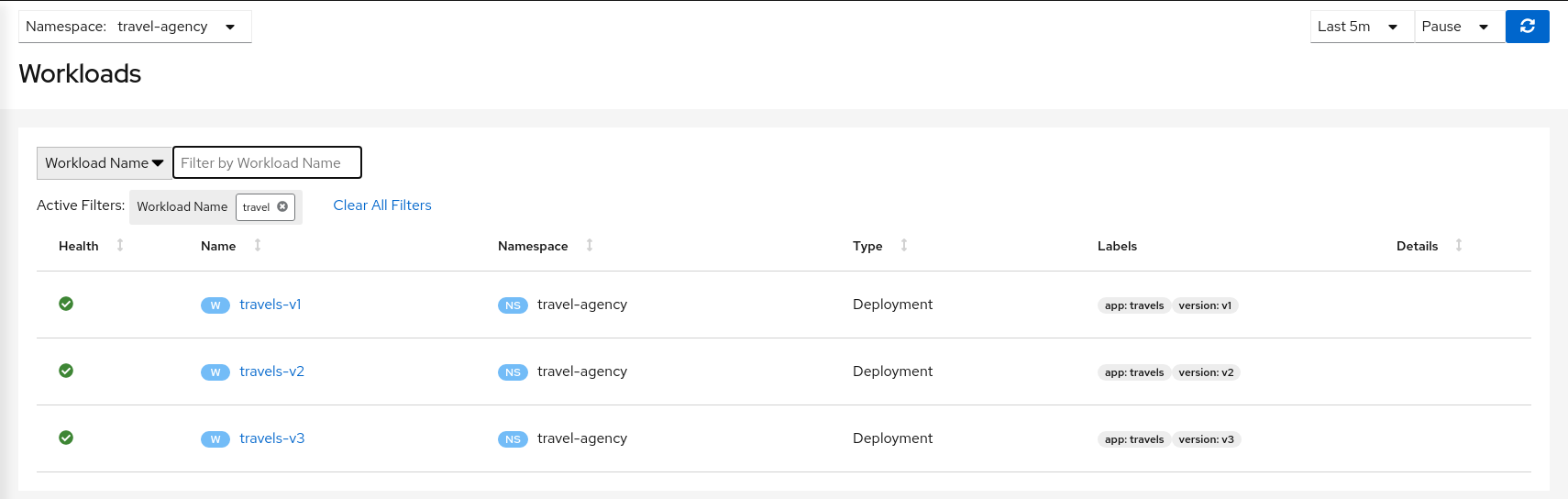Click the NS badge in travels-v1 row
Image resolution: width=1568 pixels, height=499 pixels.
(513, 305)
